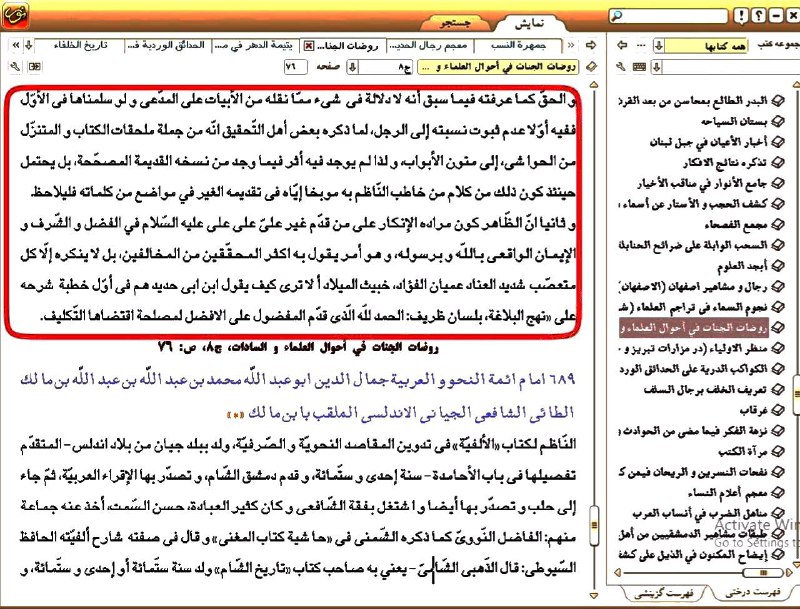The width and height of the screenshot is (800, 609).
Task: Select نفحات النسرين و الريحان book
Action: (694, 472)
